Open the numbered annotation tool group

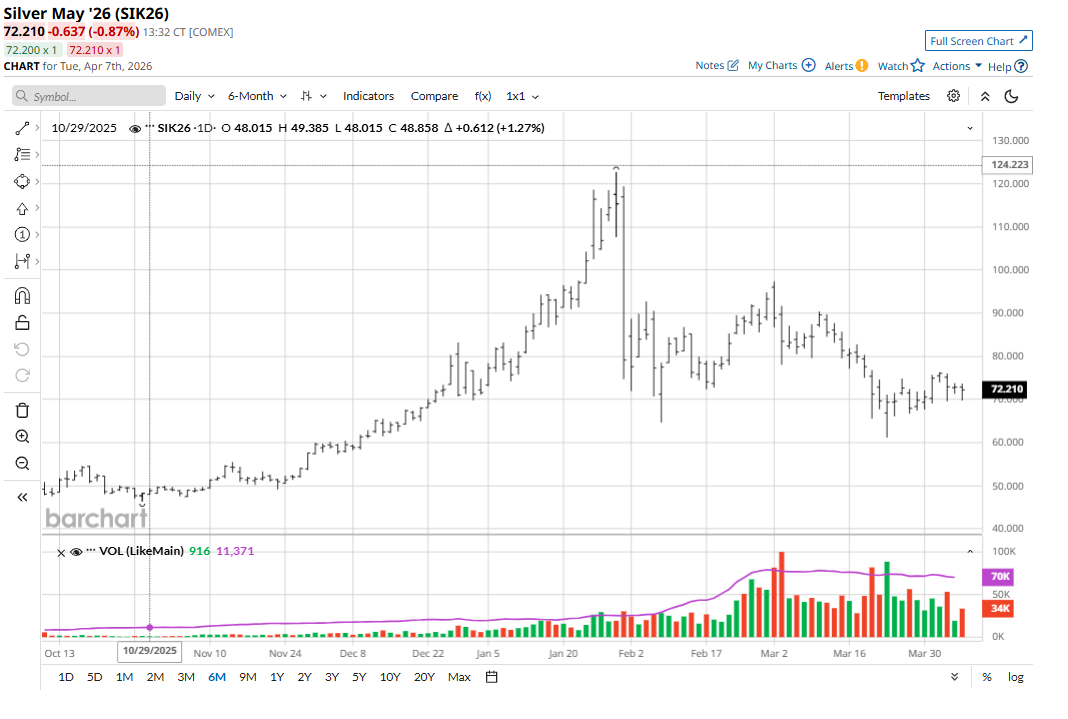coord(22,235)
